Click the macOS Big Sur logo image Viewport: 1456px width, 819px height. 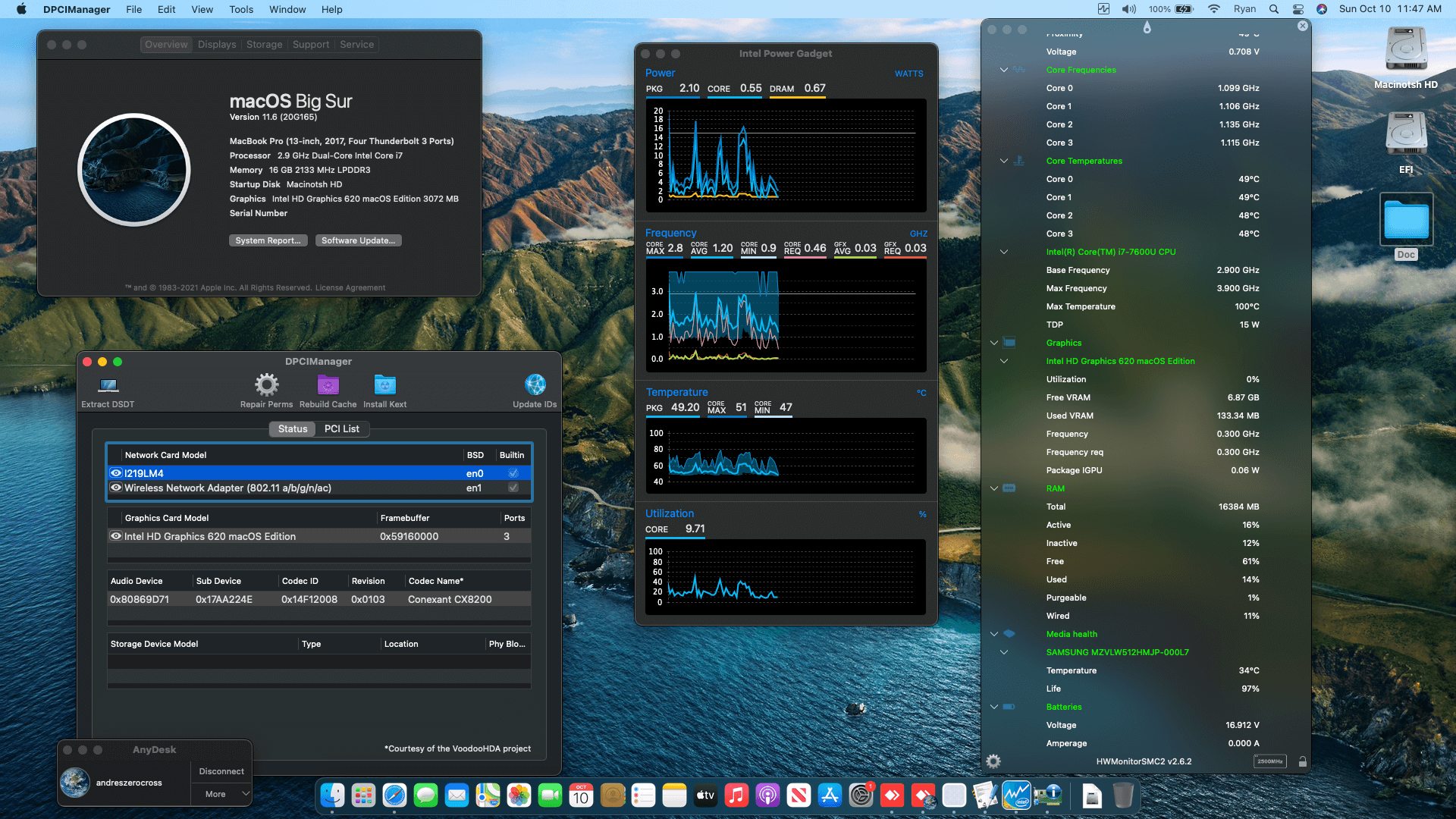(134, 170)
